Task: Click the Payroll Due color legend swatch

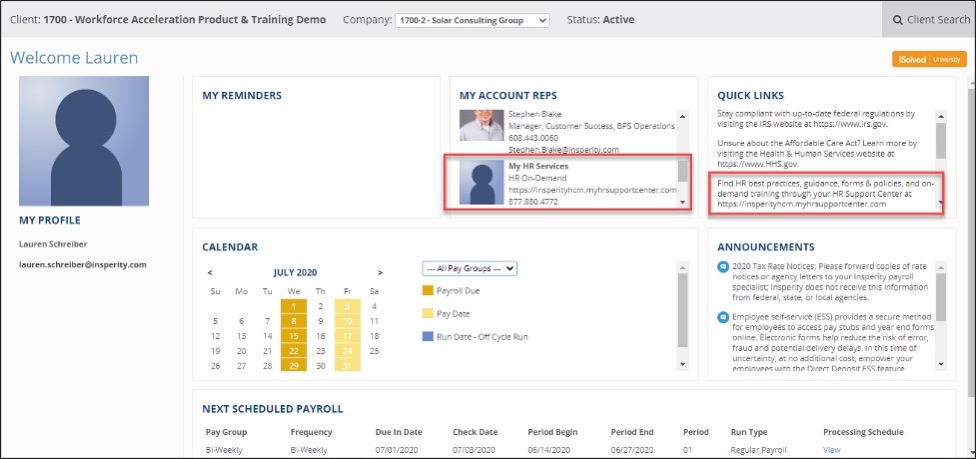Action: pos(428,291)
